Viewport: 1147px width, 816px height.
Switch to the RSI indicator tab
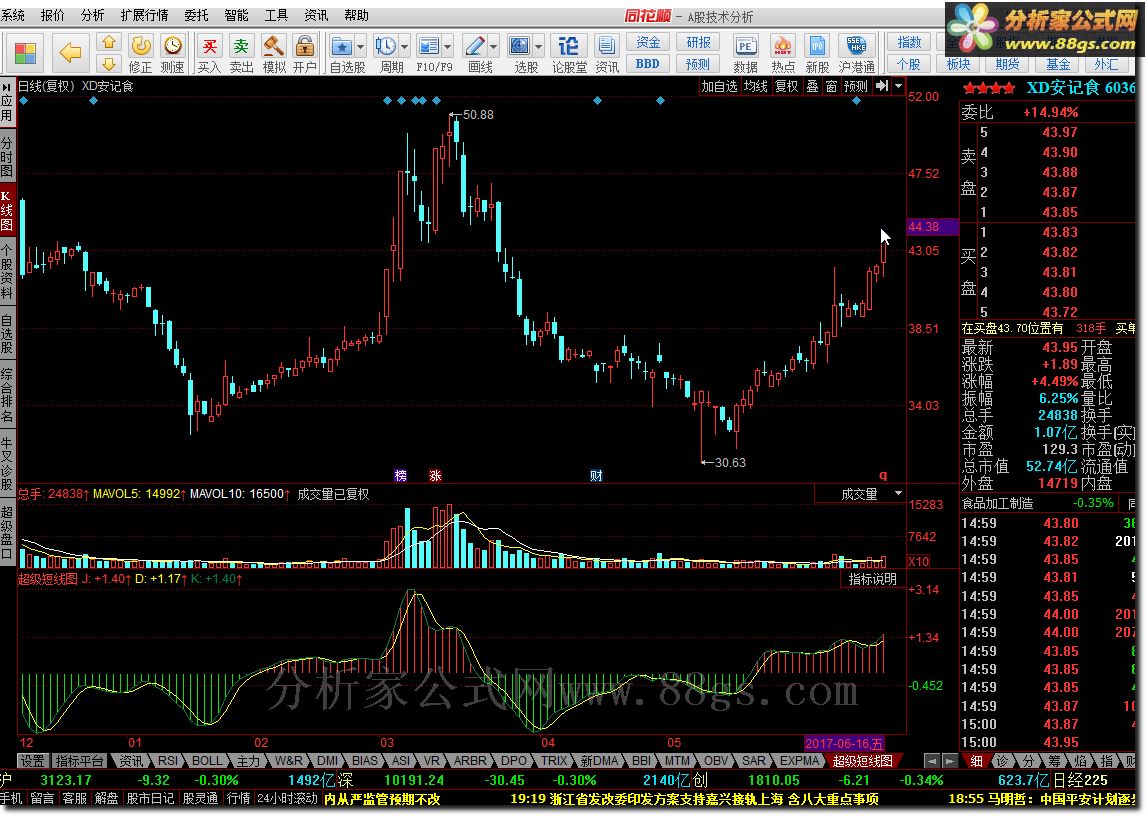point(168,761)
